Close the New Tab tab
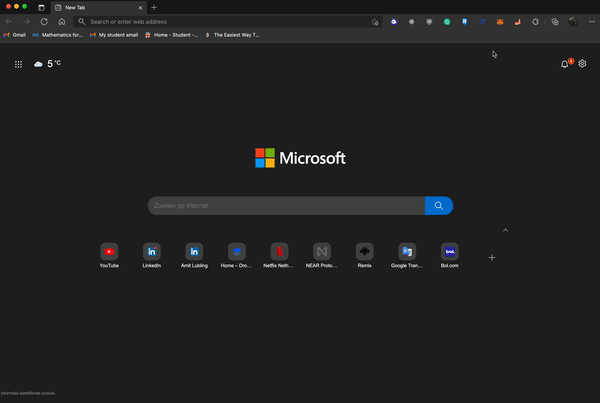This screenshot has height=403, width=600. (140, 8)
